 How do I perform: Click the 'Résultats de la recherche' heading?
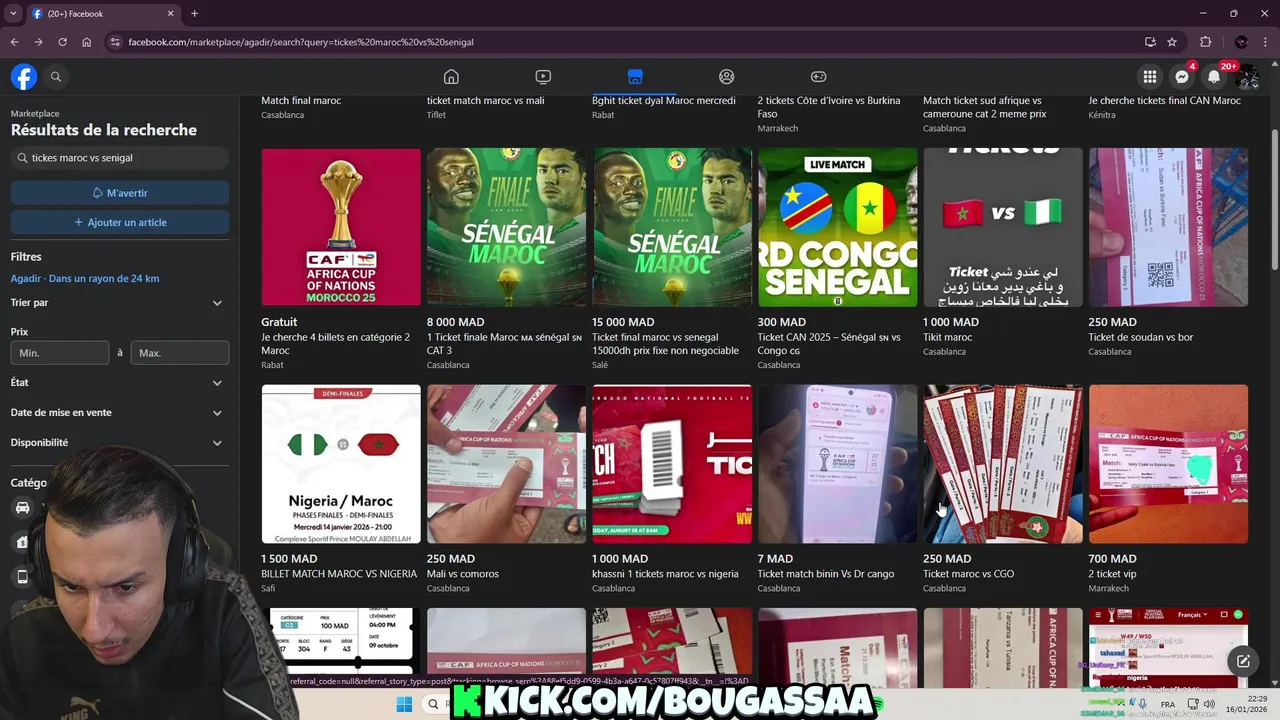[104, 130]
